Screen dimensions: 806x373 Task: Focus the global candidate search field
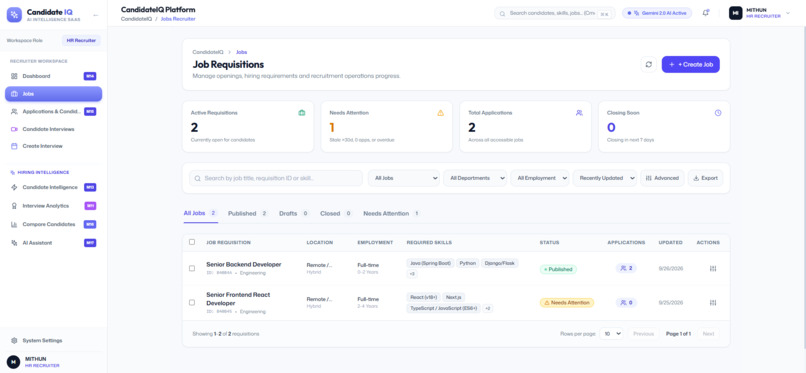click(x=555, y=13)
